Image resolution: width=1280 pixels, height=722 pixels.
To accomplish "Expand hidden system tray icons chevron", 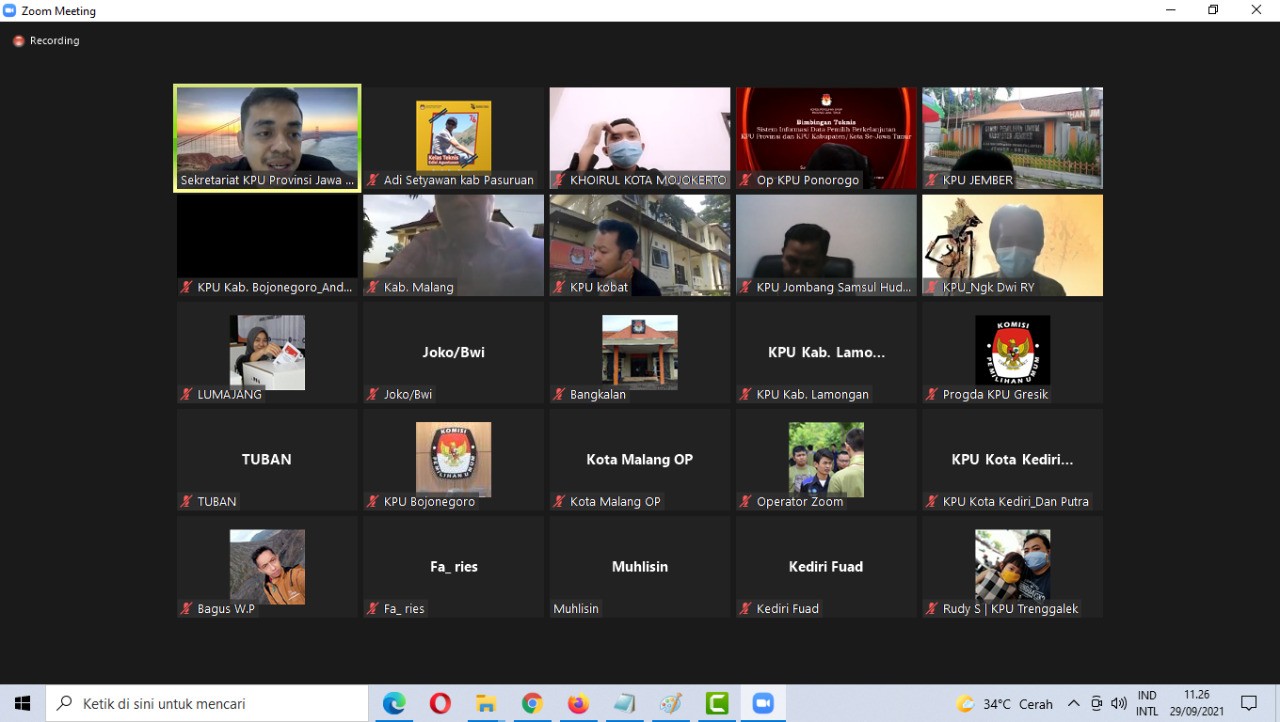I will coord(1073,704).
